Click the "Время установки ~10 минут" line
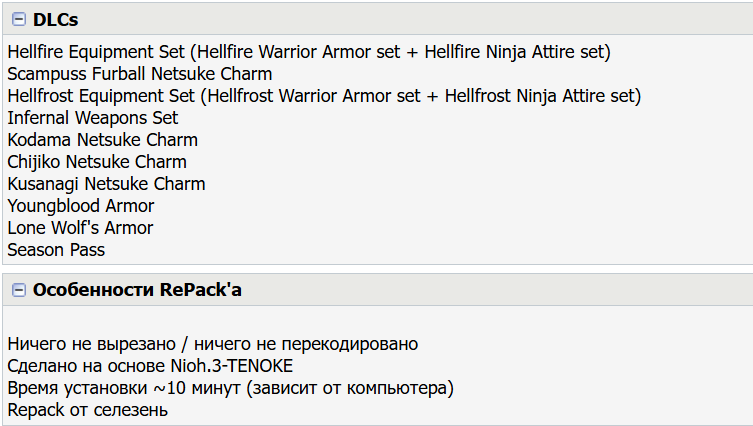 tap(230, 388)
